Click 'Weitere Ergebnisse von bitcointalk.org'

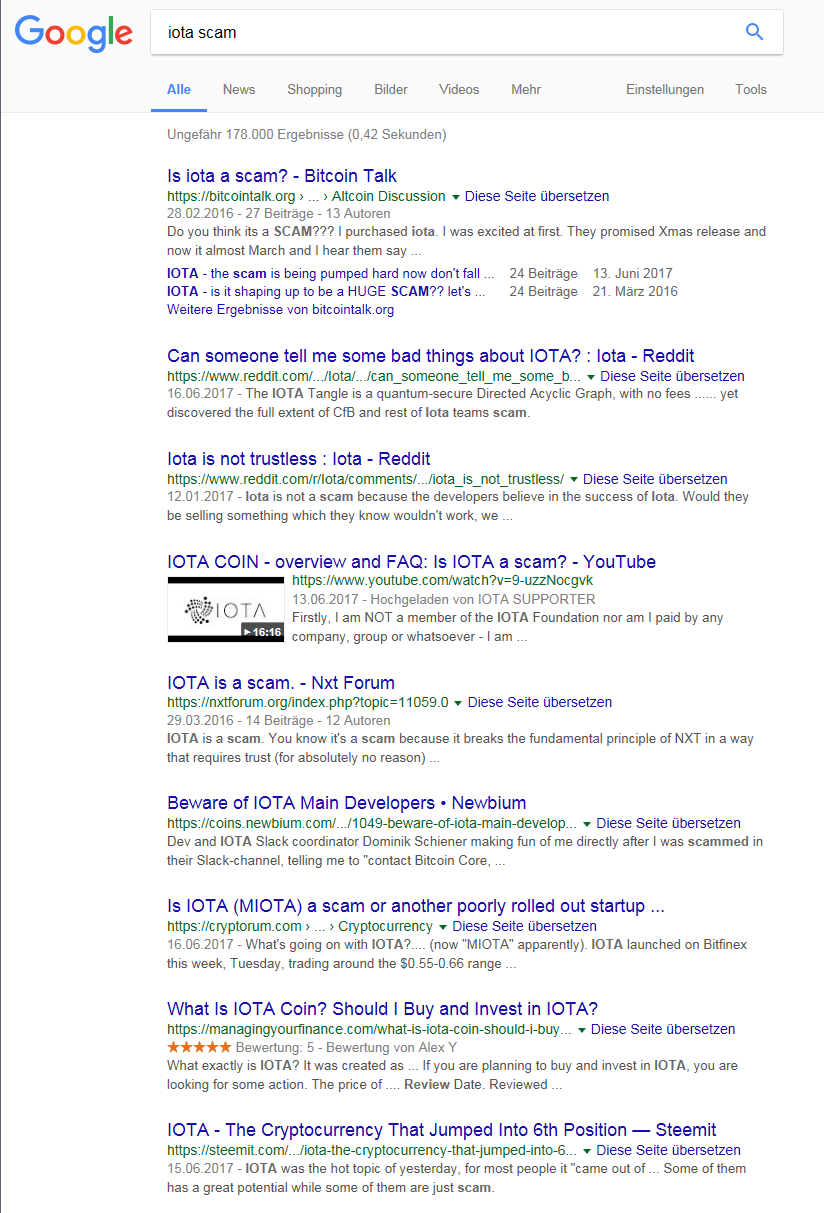tap(281, 310)
